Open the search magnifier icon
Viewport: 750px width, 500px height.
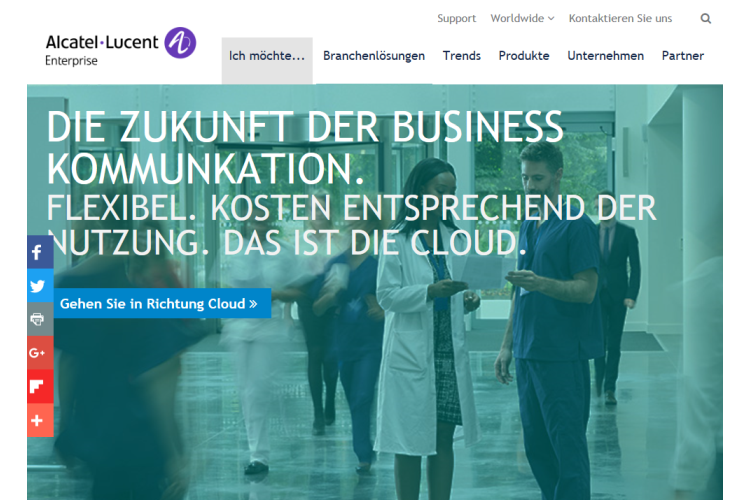click(706, 18)
